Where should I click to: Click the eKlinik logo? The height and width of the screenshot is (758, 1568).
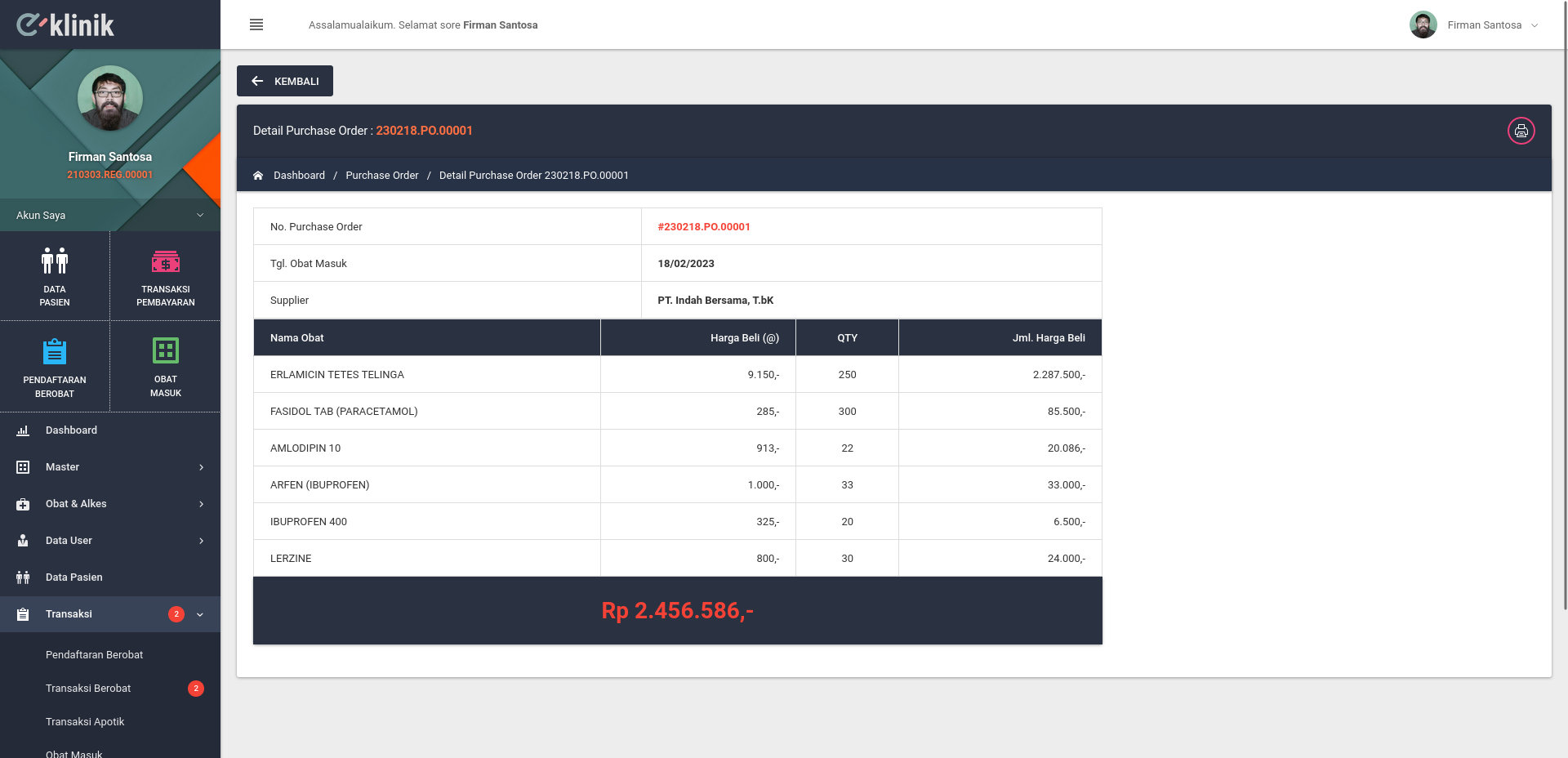(65, 25)
